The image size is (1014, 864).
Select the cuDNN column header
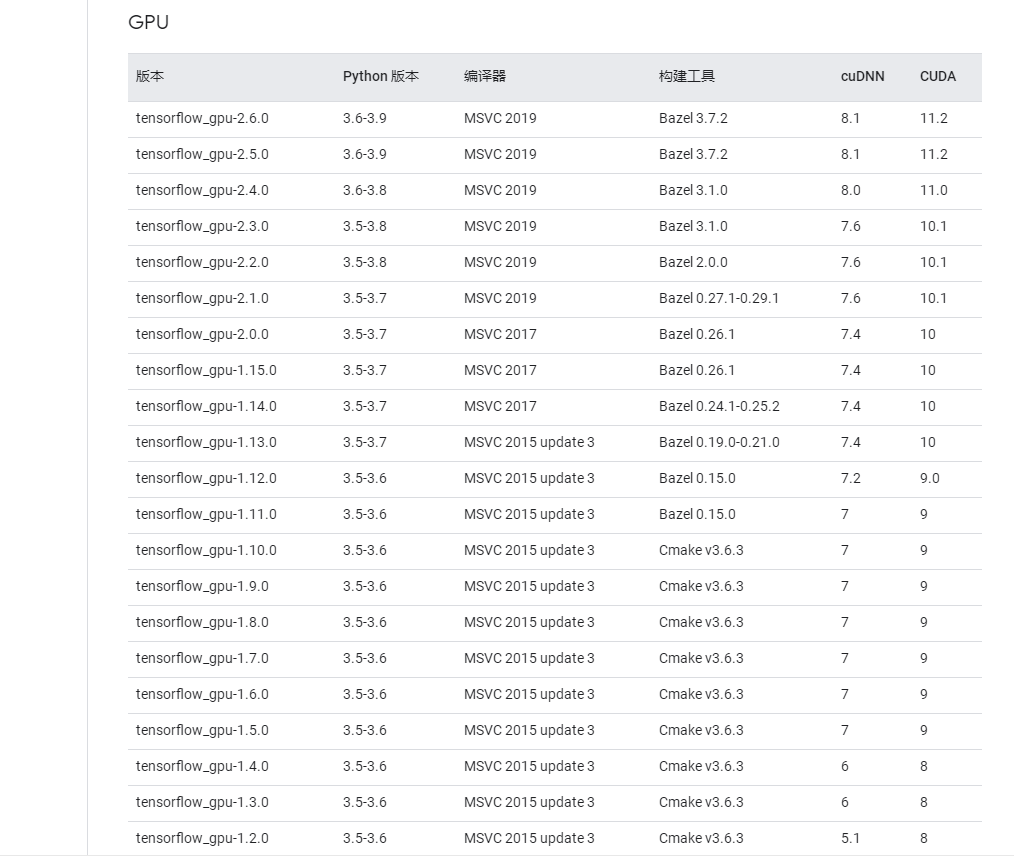click(862, 76)
